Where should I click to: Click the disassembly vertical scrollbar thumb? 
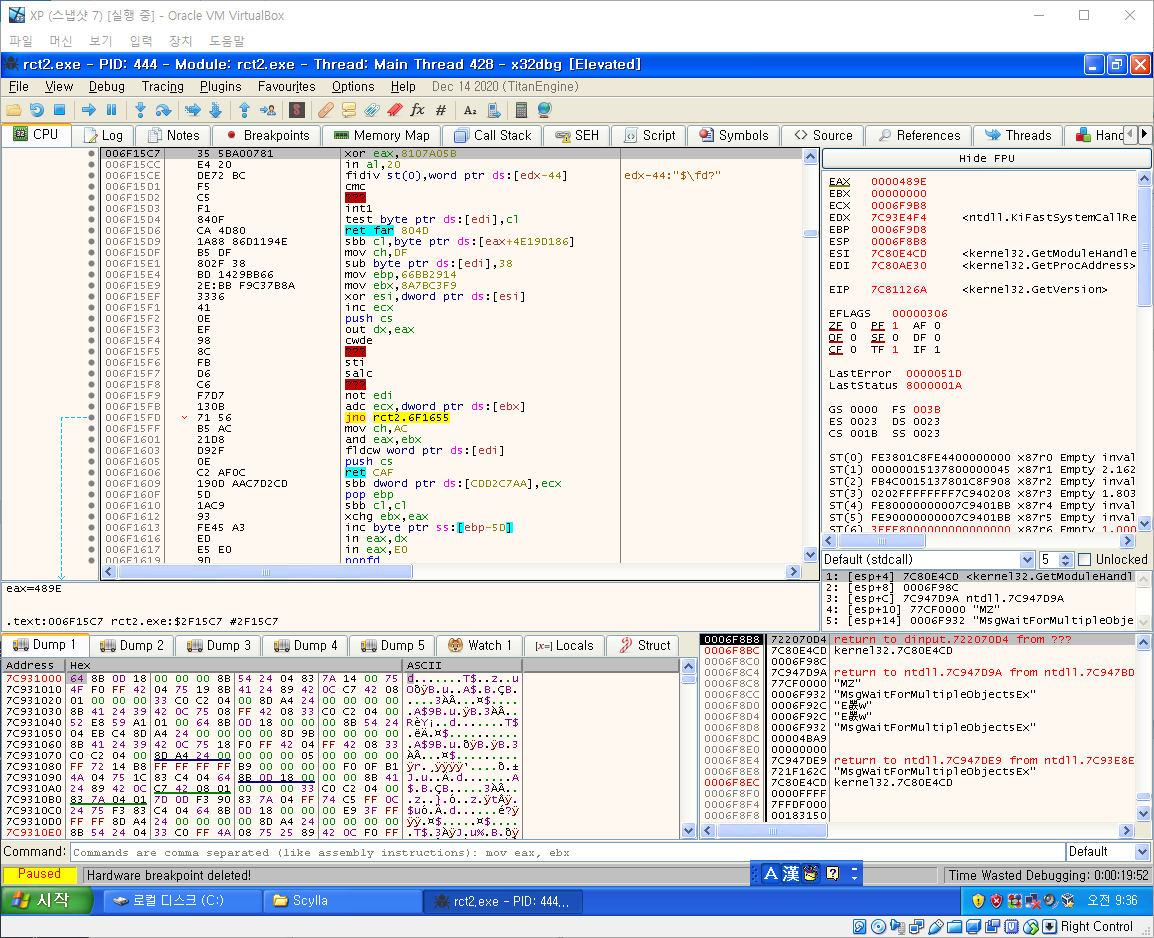pos(810,234)
